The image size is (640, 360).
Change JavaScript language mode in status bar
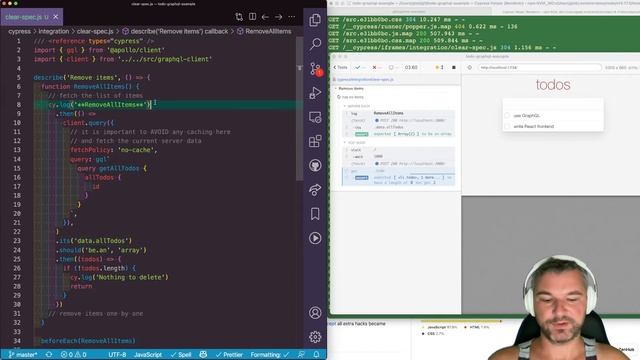[148, 355]
